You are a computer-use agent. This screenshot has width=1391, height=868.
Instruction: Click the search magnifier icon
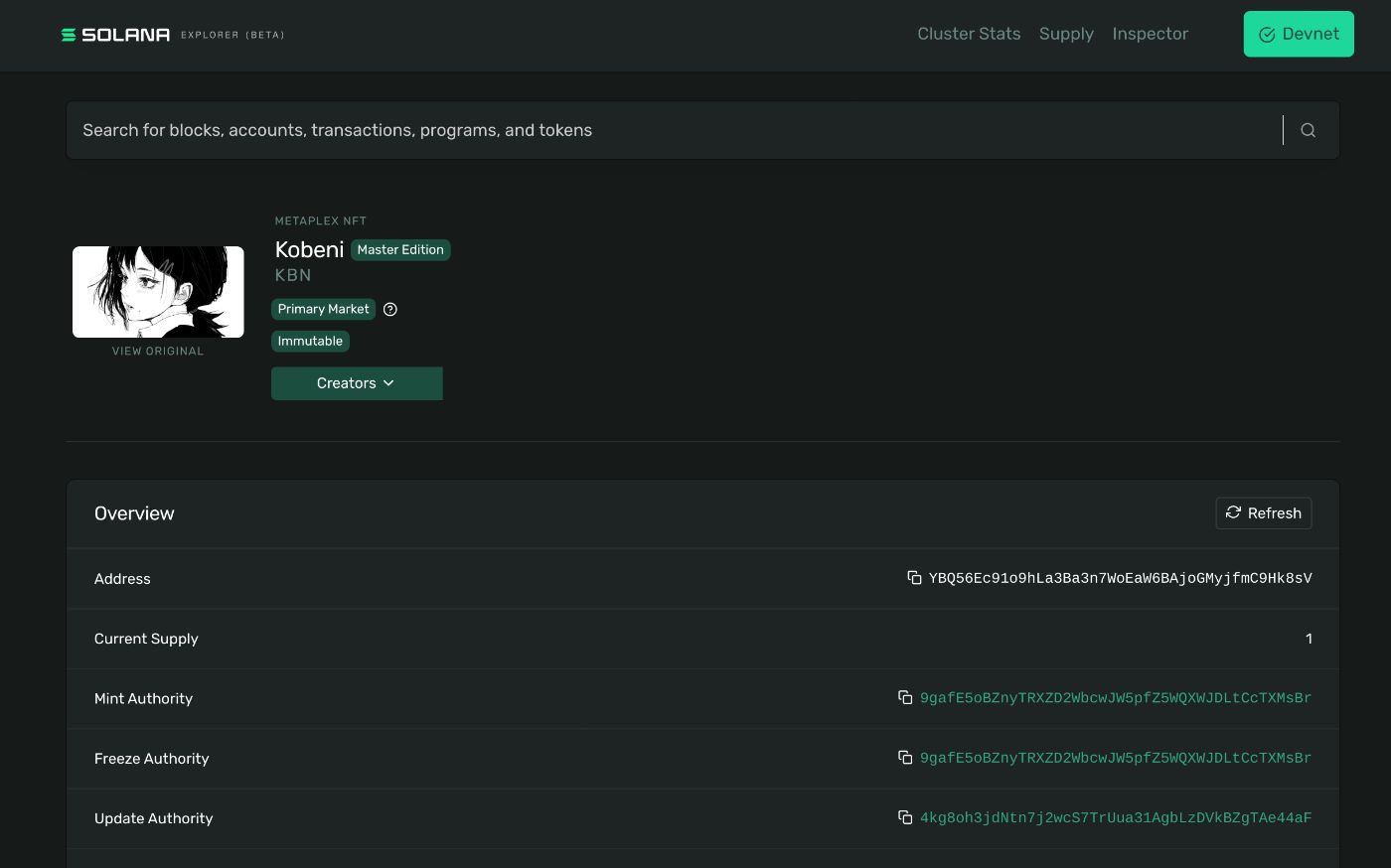pyautogui.click(x=1308, y=130)
